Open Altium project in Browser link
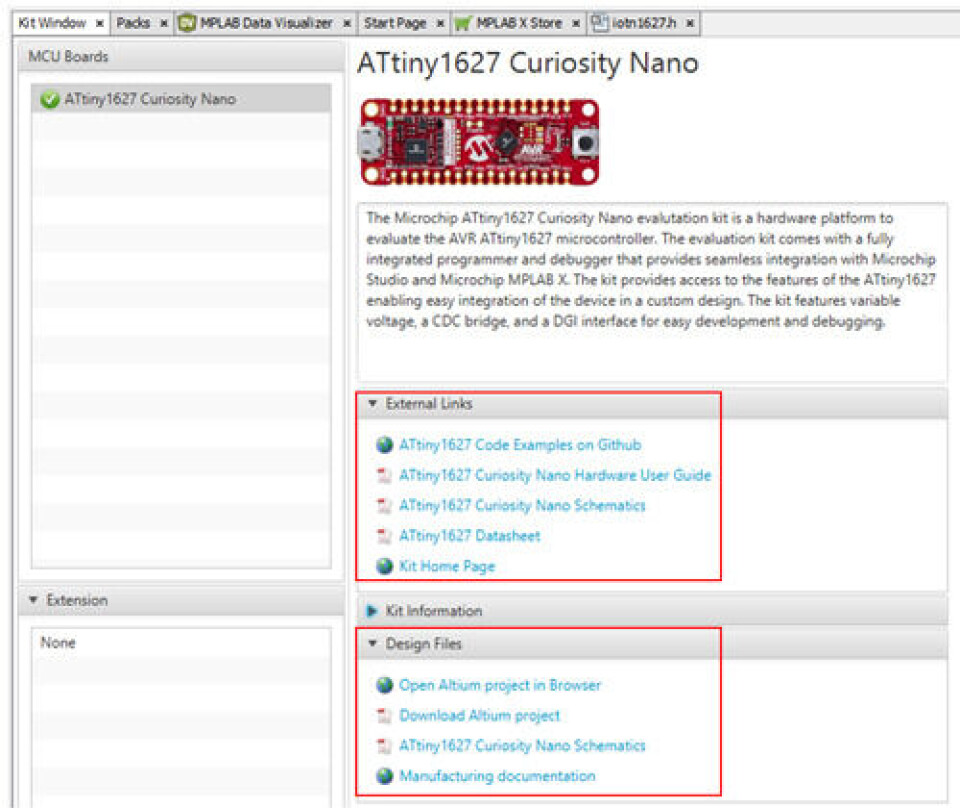Viewport: 960px width, 808px height. click(500, 685)
